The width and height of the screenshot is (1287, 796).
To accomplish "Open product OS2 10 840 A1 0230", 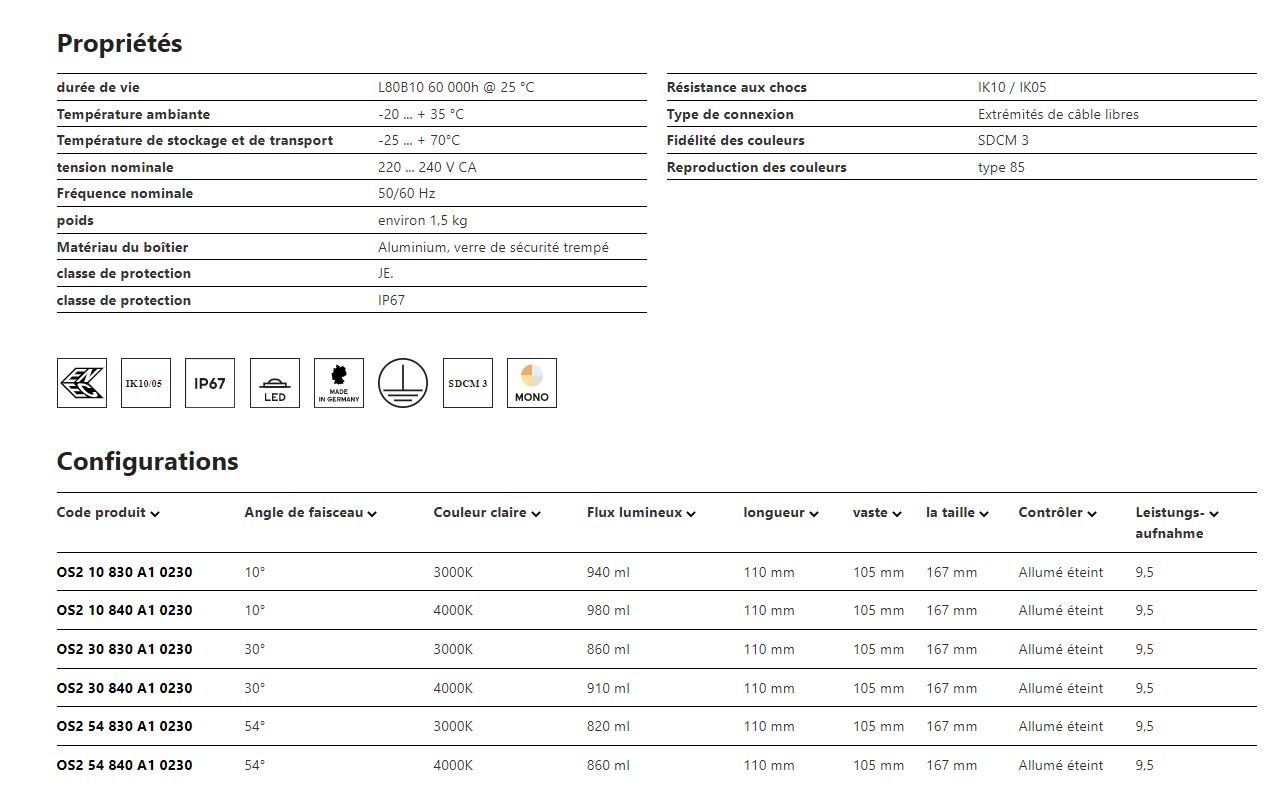I will (x=124, y=610).
